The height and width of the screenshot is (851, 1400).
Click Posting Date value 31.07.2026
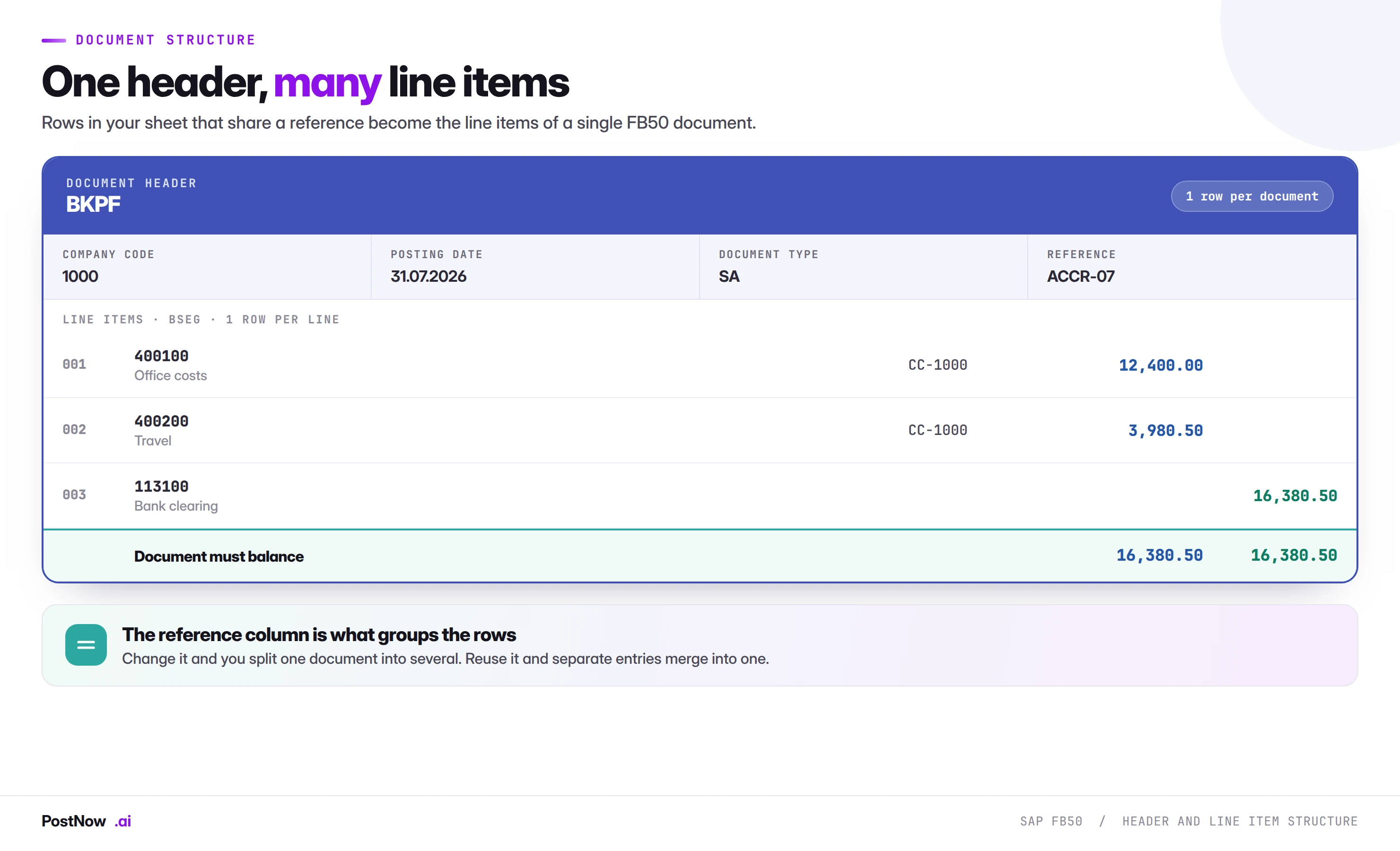point(429,276)
